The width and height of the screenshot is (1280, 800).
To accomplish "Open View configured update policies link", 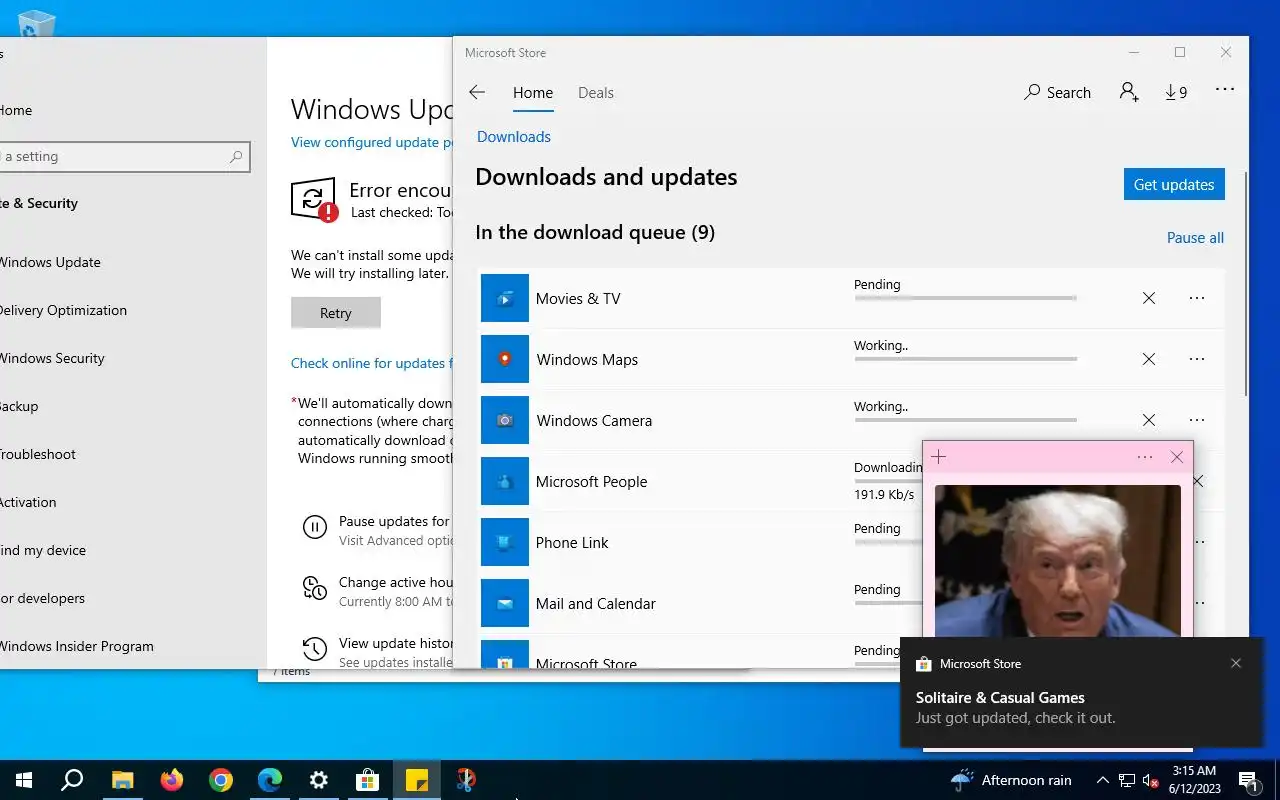I will (371, 142).
